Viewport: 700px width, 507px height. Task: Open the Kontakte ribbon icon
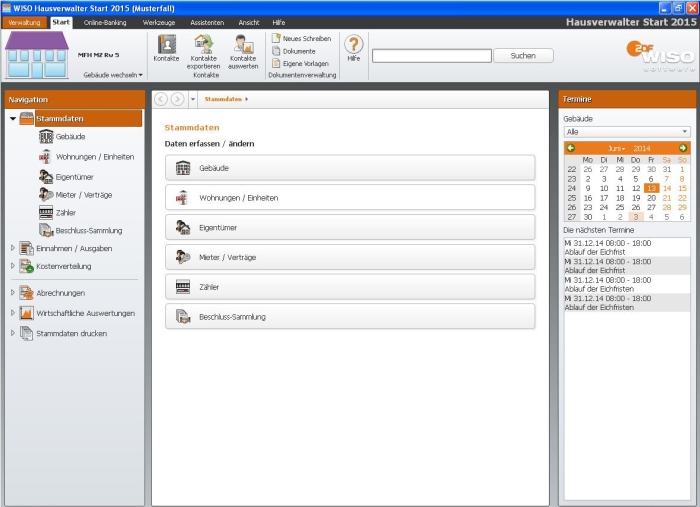point(167,44)
